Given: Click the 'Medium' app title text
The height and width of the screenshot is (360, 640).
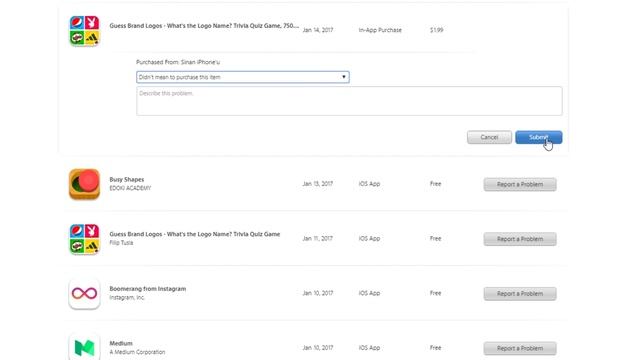Looking at the screenshot, I should pyautogui.click(x=121, y=343).
